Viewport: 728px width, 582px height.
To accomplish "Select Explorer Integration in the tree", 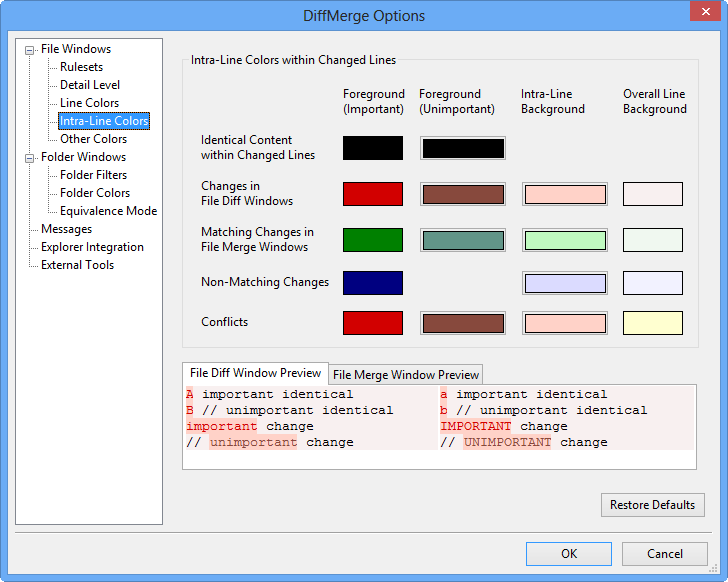I will 92,247.
